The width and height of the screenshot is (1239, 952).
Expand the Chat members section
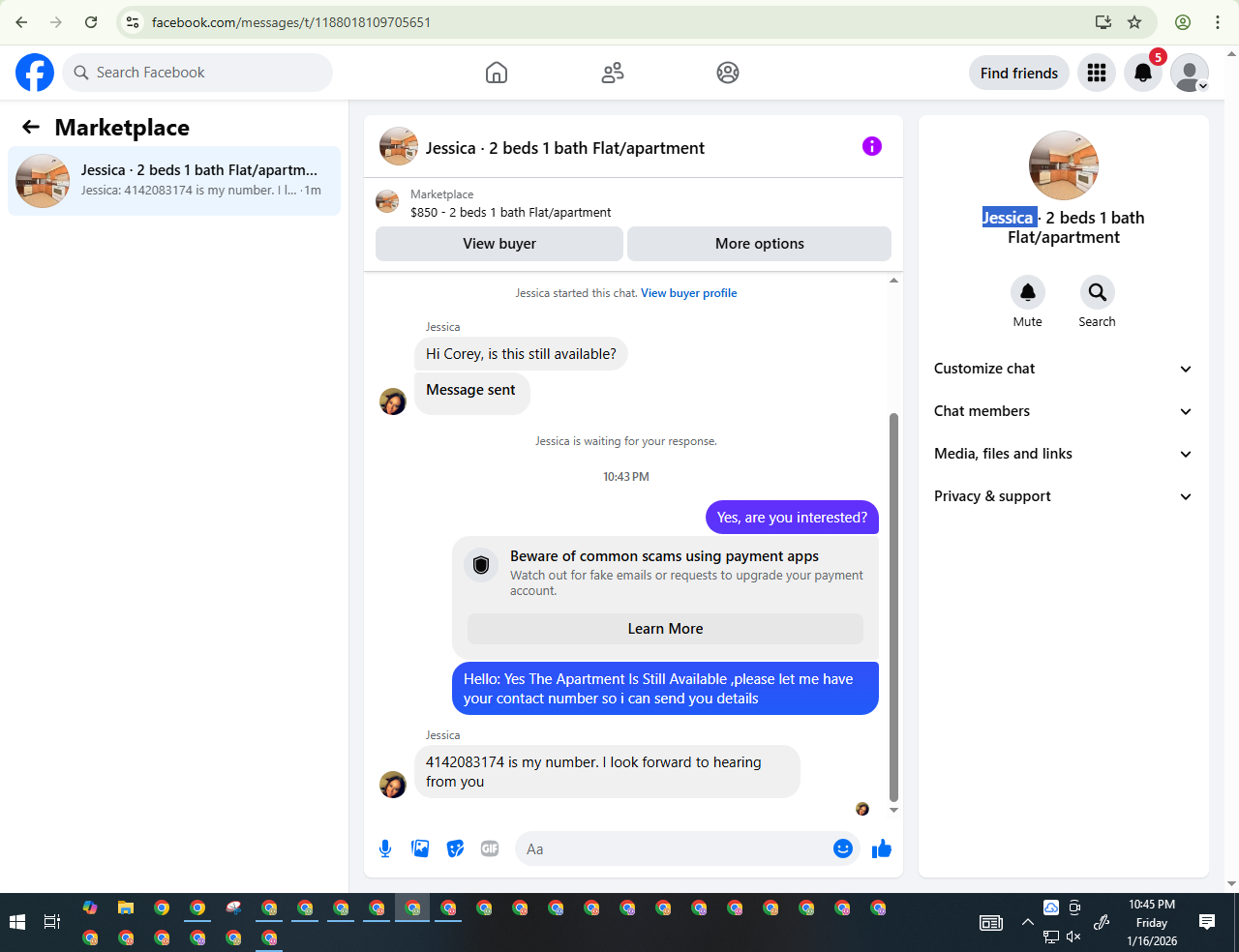[x=1064, y=411]
